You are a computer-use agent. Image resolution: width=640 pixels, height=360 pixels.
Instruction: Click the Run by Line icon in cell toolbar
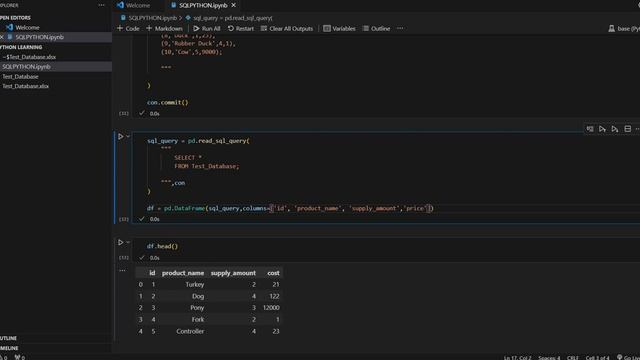point(590,129)
